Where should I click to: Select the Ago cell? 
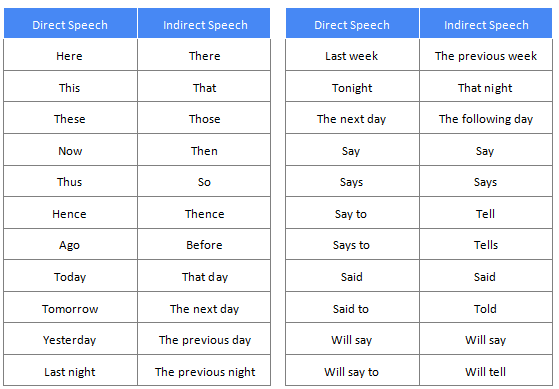tap(70, 244)
